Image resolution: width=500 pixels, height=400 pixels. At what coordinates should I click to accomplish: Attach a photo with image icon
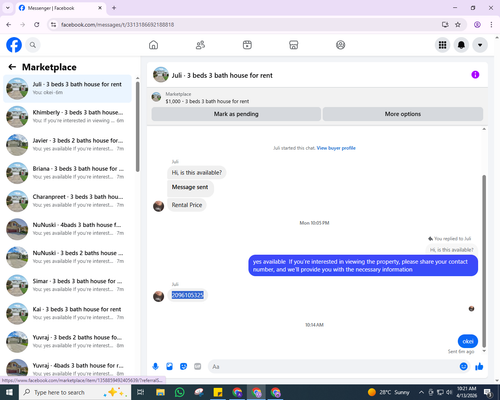click(x=170, y=367)
